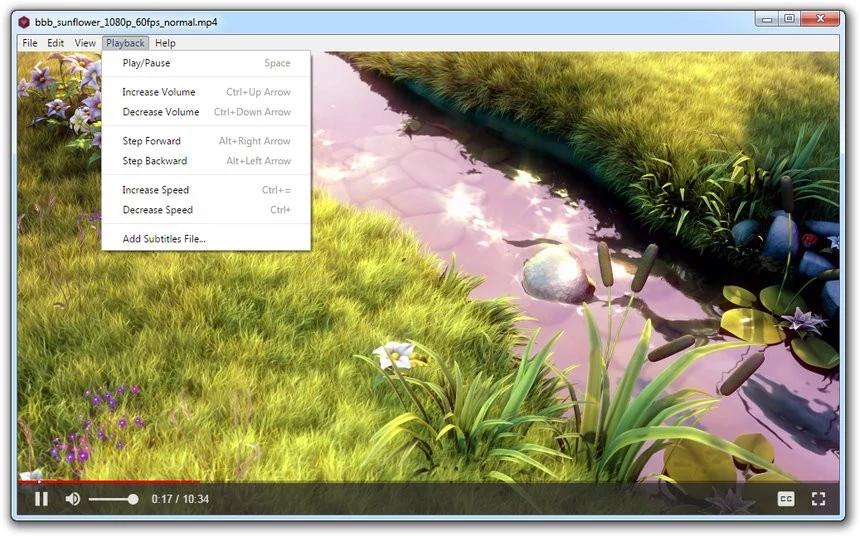This screenshot has height=537, width=860.
Task: Mute audio with the speaker icon
Action: [x=72, y=499]
